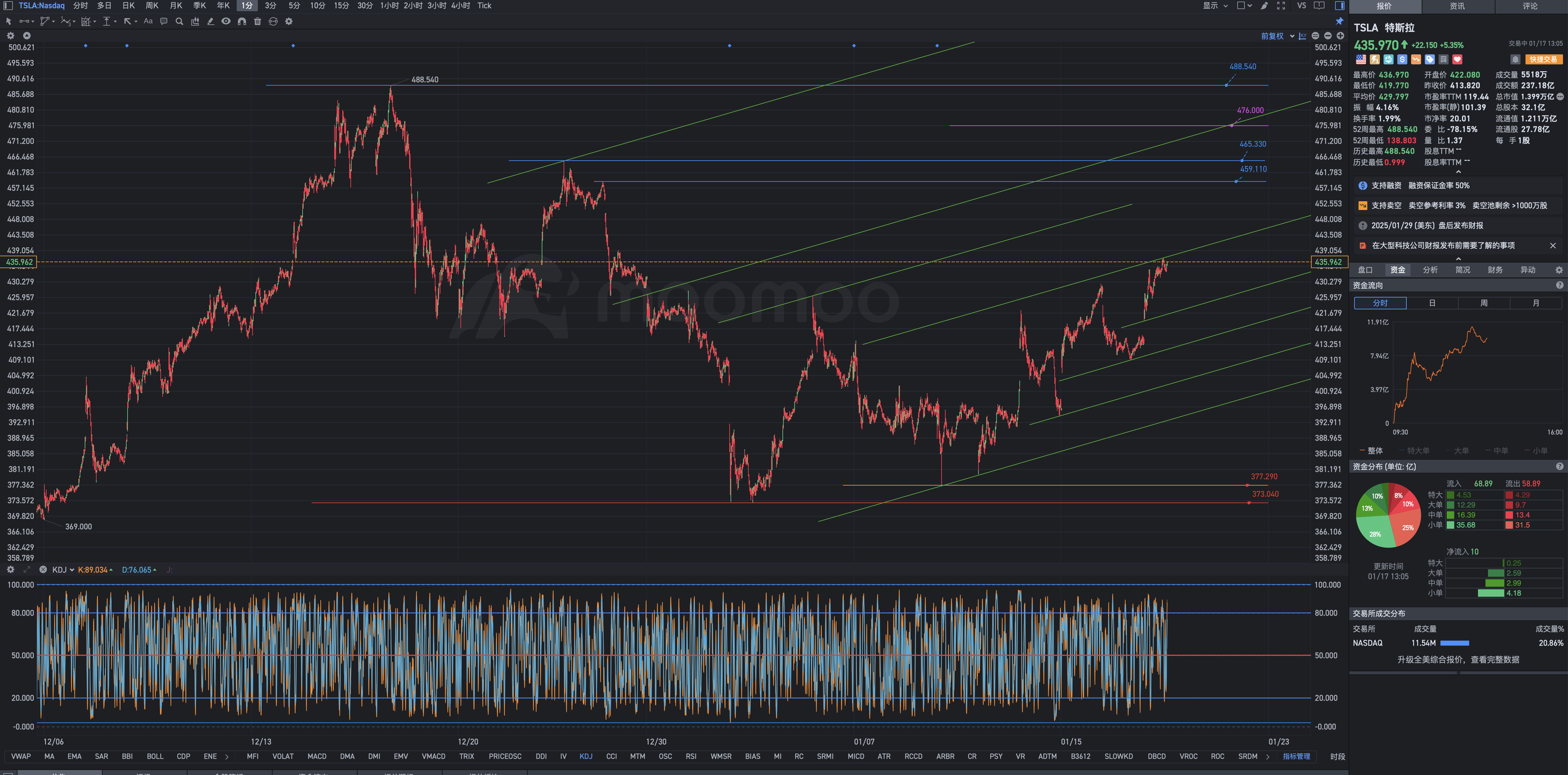Click the blue price tag icon
This screenshot has height=775, width=1568.
[1430, 60]
